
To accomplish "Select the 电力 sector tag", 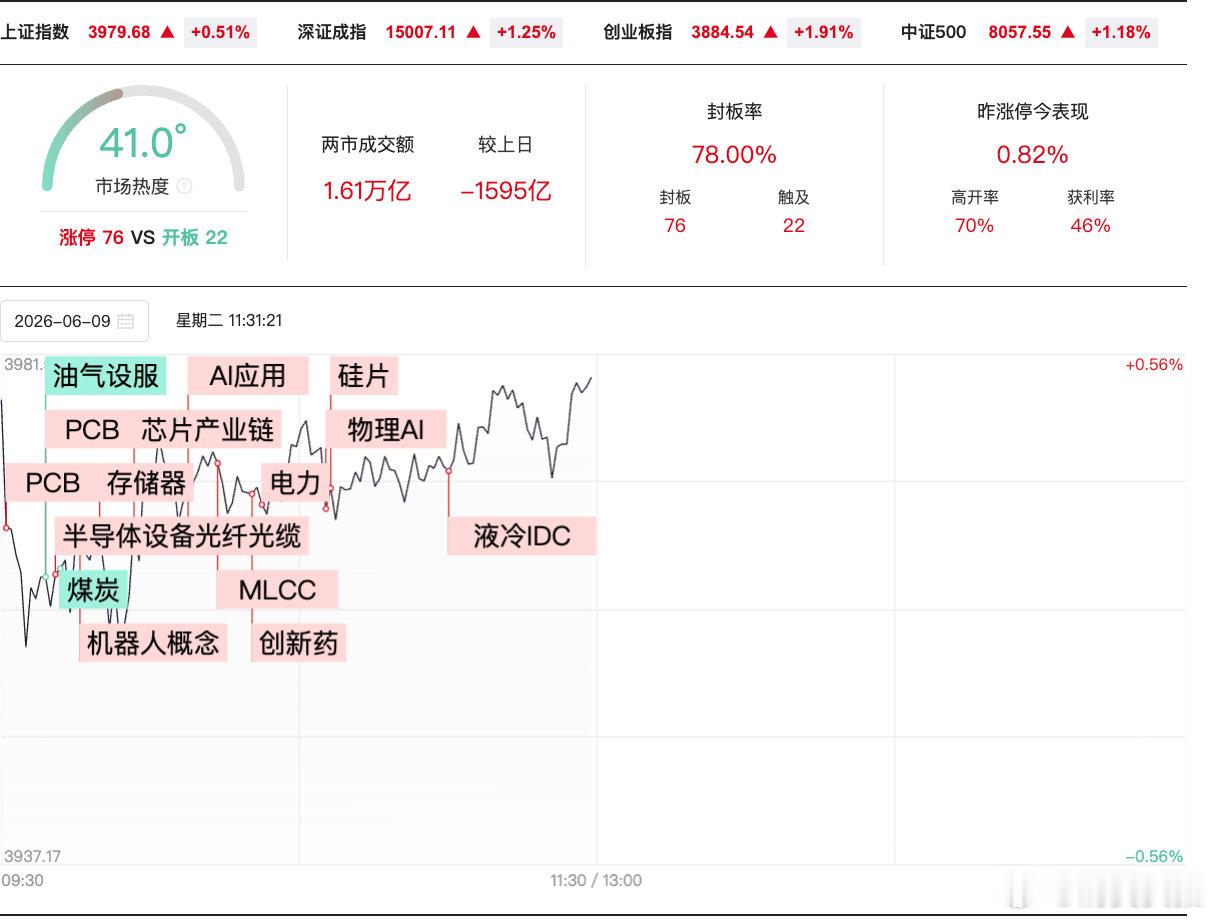I will click(295, 483).
